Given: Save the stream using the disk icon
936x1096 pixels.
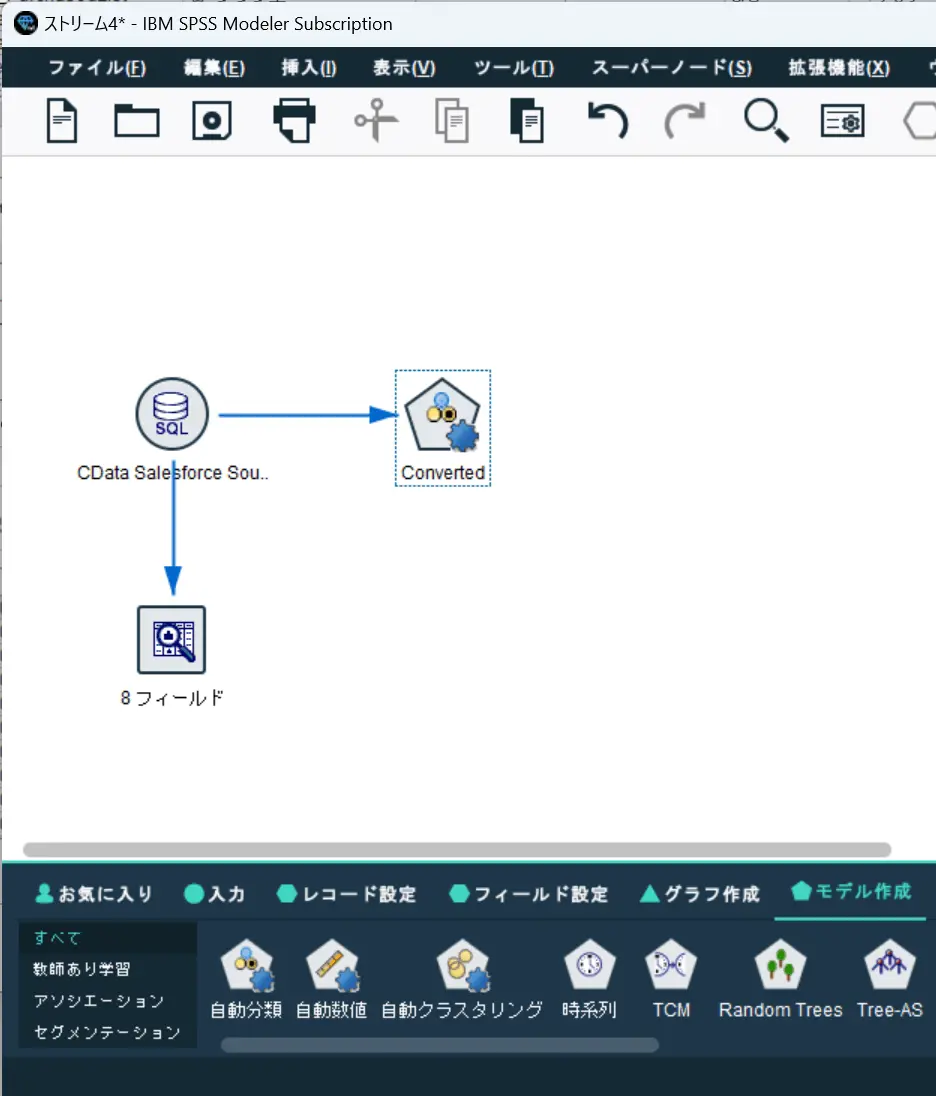Looking at the screenshot, I should [x=212, y=121].
